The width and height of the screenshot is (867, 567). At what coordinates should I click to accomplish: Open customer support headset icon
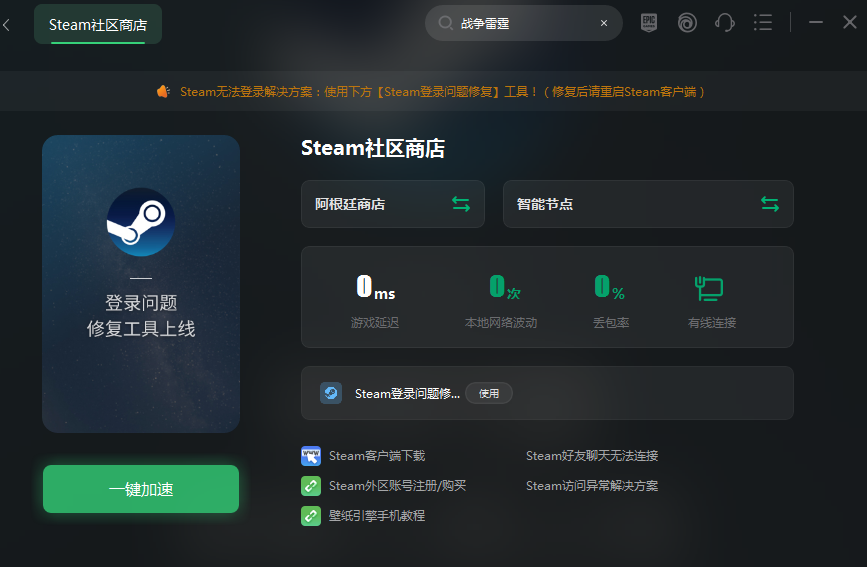[x=724, y=23]
